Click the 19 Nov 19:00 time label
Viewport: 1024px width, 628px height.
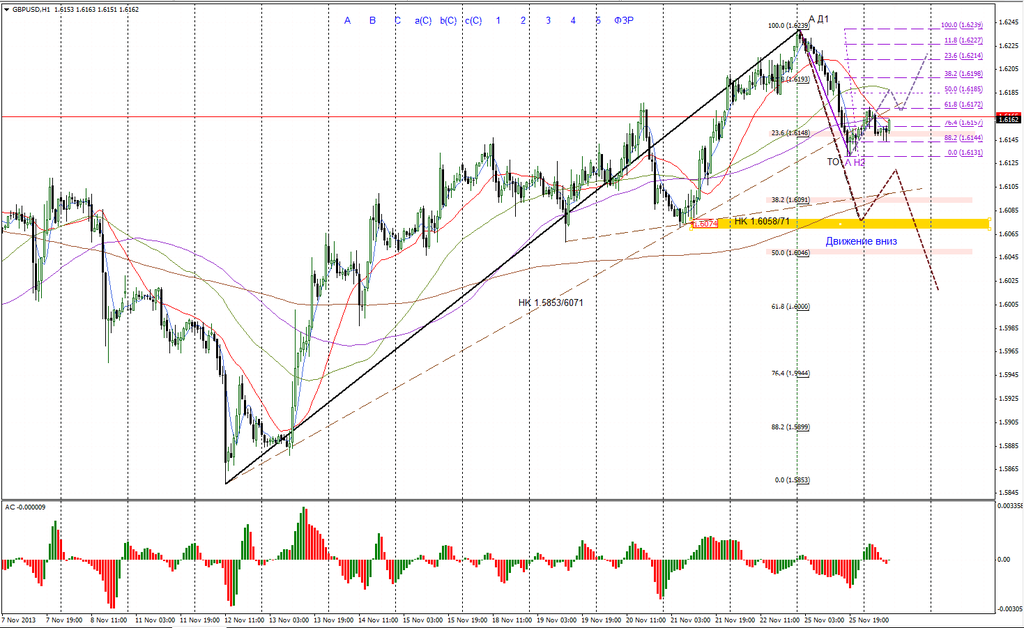tap(601, 619)
